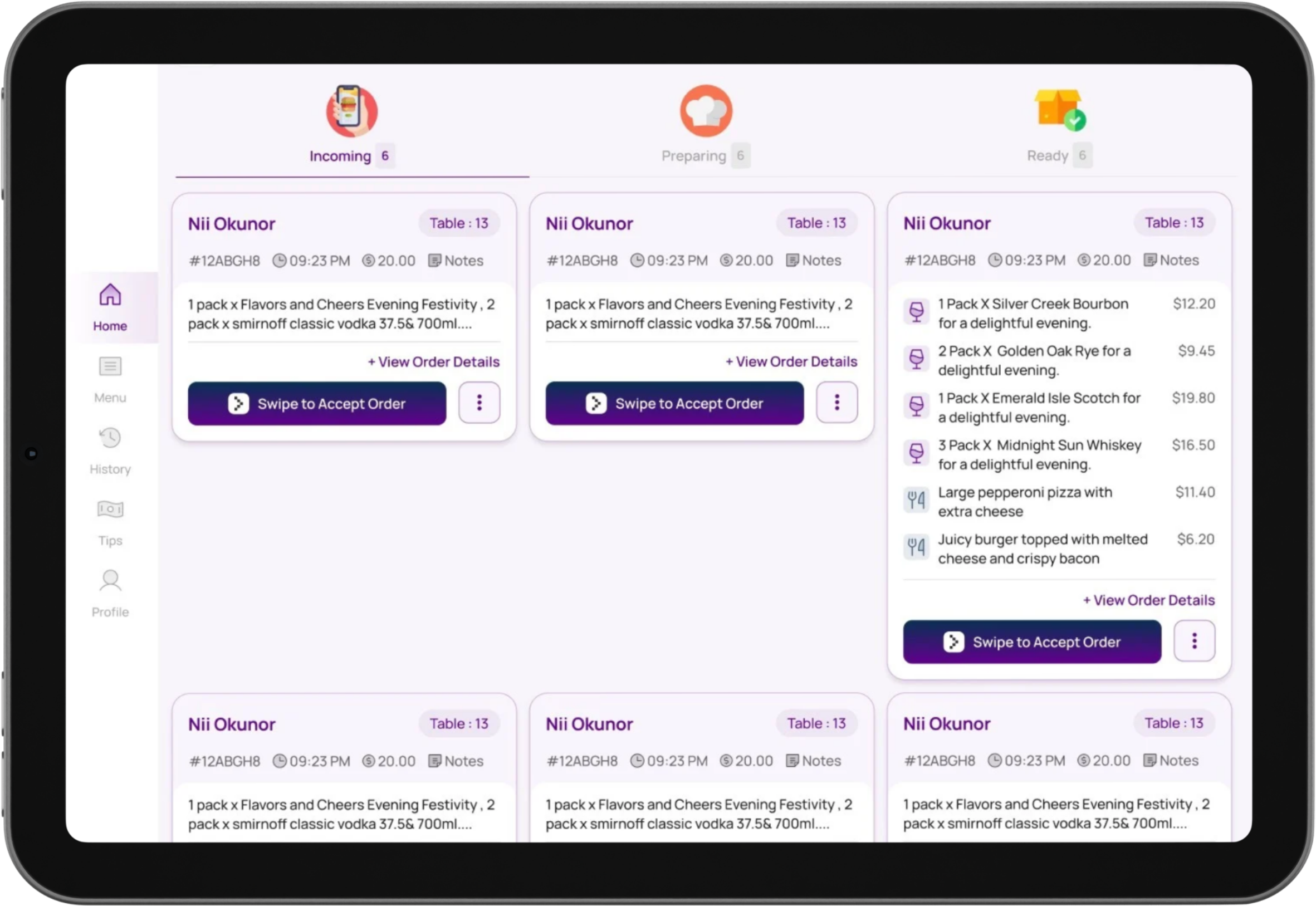
Task: Click the Nii Okunor name on the top-left card
Action: pos(232,224)
